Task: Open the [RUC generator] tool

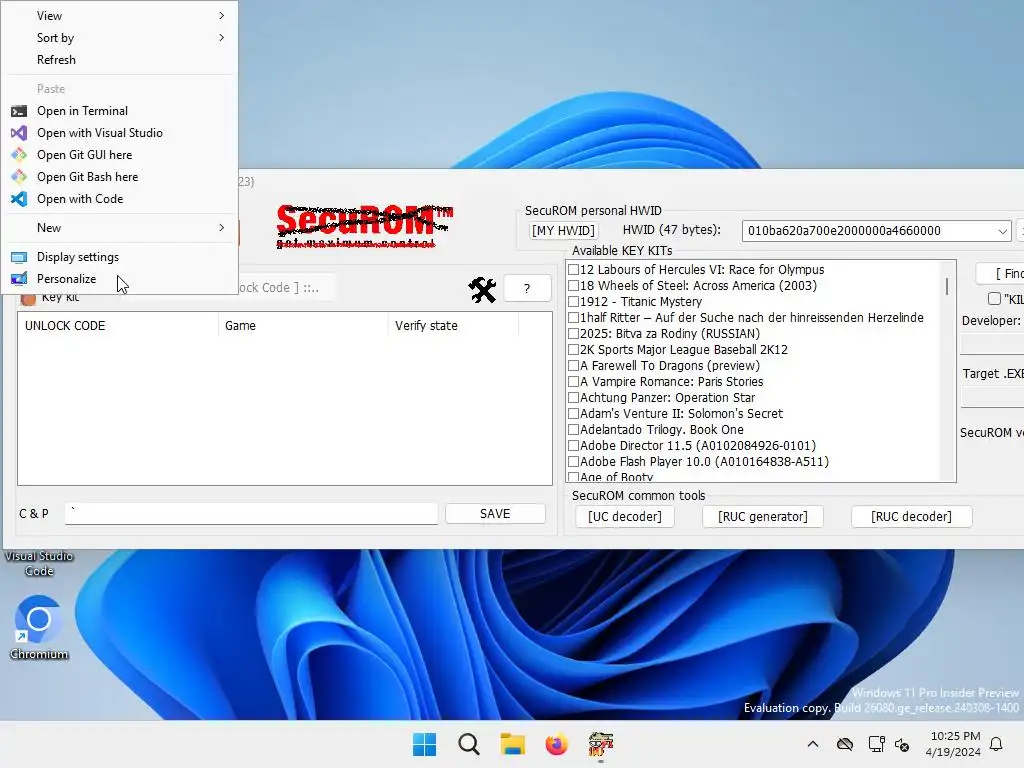Action: (x=763, y=517)
